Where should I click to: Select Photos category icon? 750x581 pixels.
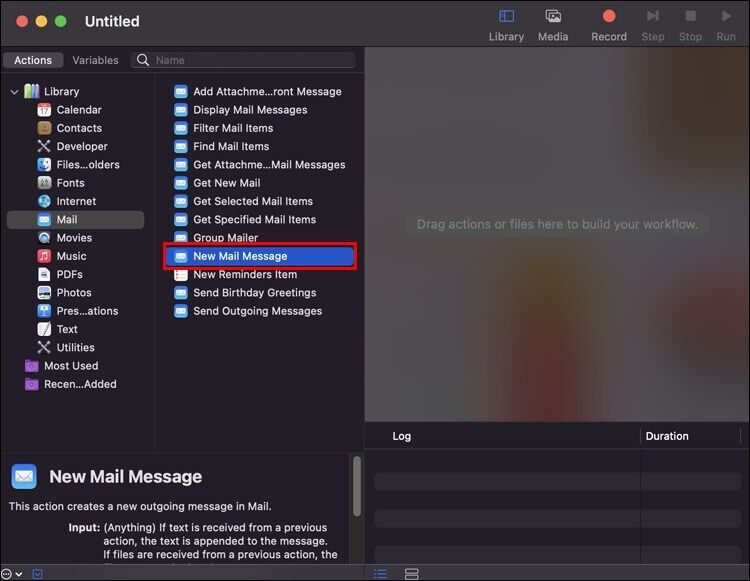pos(44,293)
